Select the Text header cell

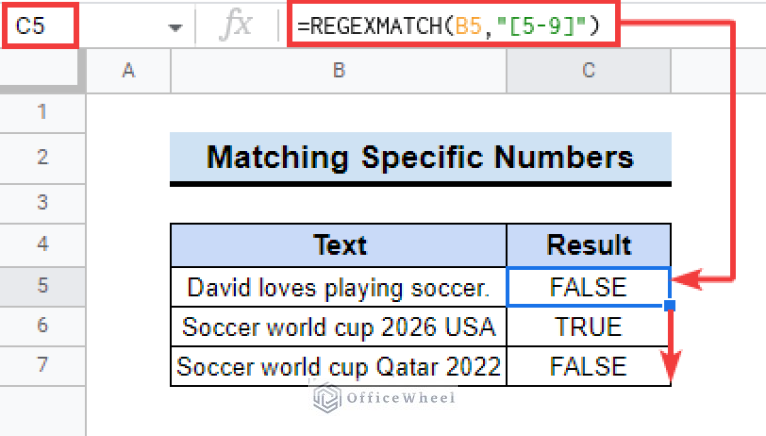(x=339, y=245)
